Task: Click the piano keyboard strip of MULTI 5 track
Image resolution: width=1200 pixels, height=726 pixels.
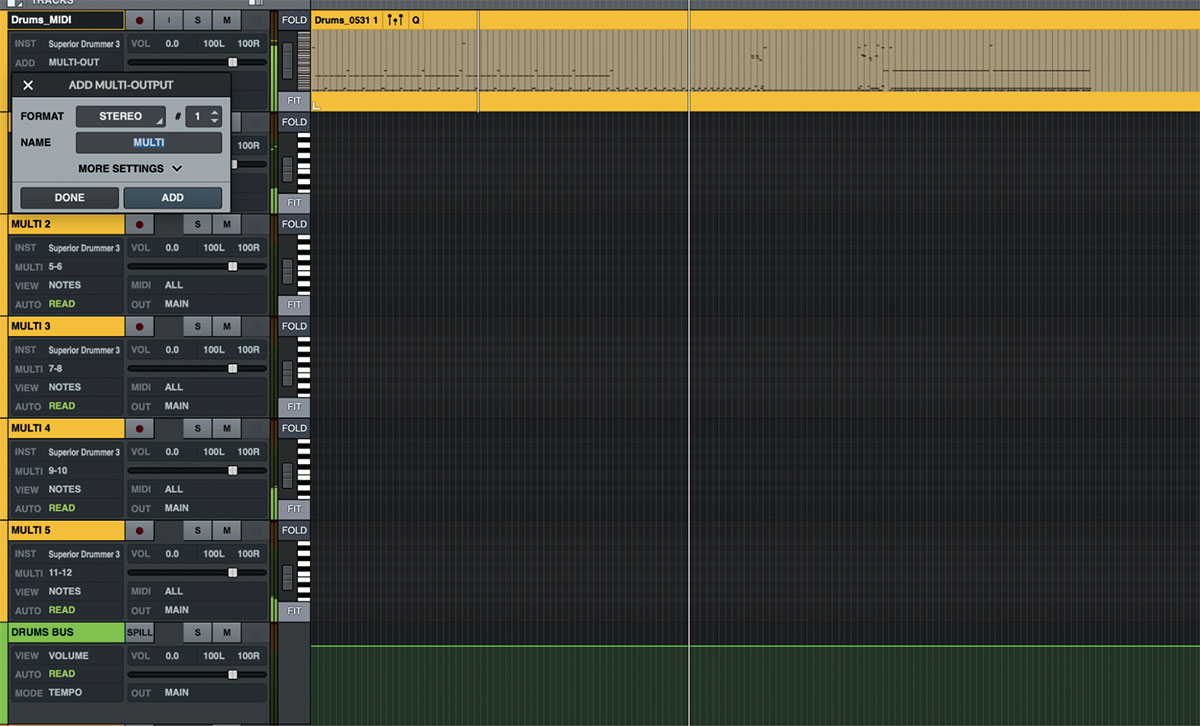Action: tap(304, 571)
